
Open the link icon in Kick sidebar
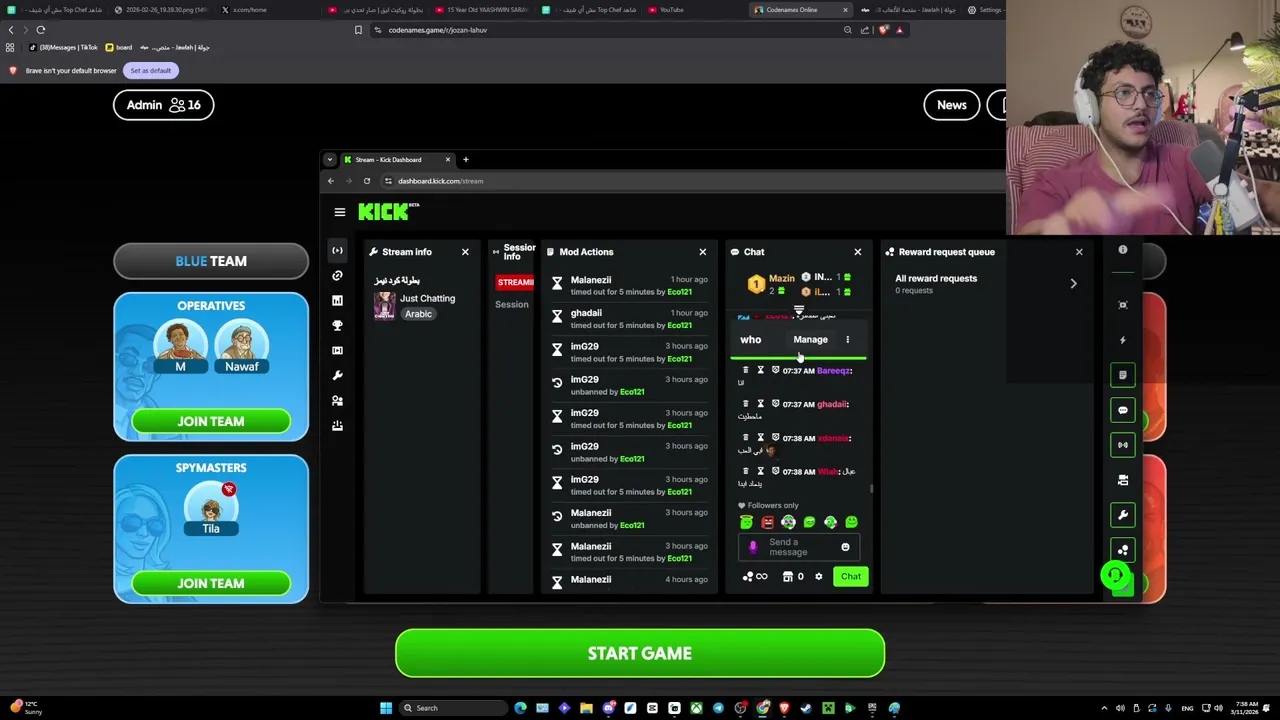tap(337, 275)
